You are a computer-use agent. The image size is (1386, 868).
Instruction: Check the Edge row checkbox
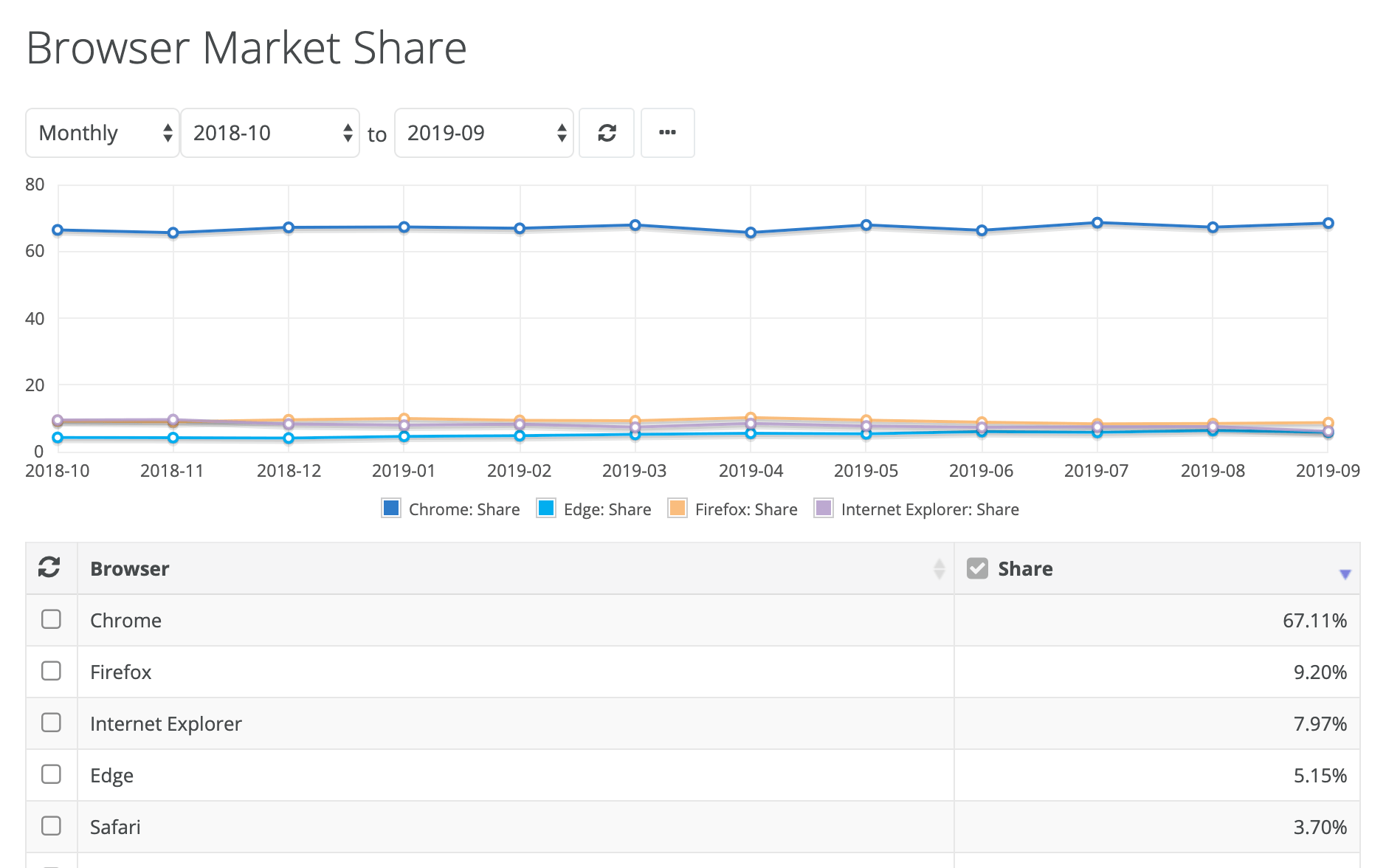[x=51, y=774]
